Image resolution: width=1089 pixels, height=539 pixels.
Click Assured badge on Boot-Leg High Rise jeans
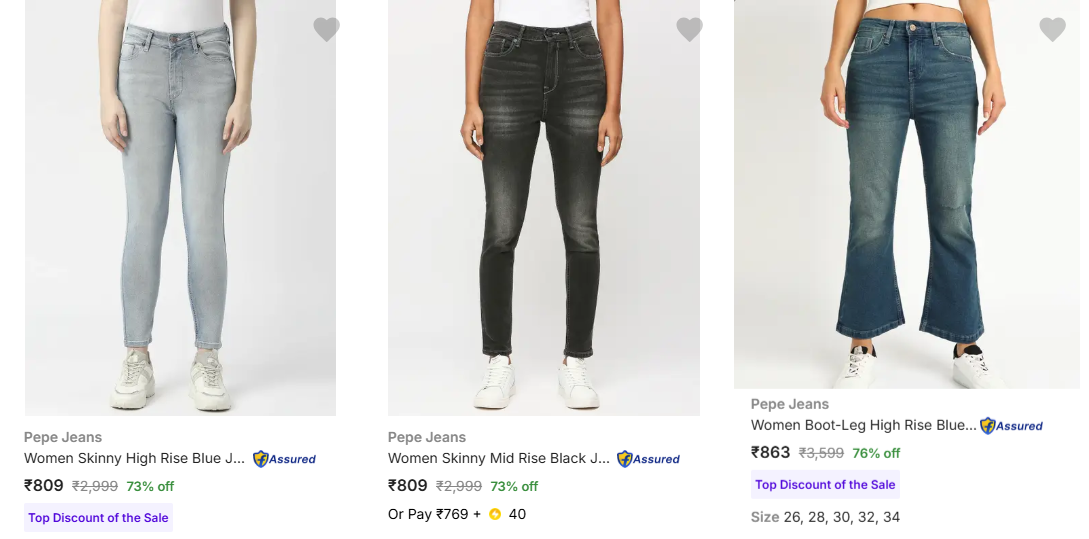pyautogui.click(x=1012, y=426)
